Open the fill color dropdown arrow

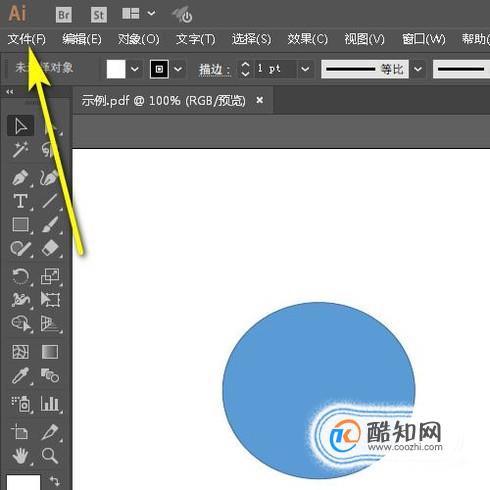(135, 69)
